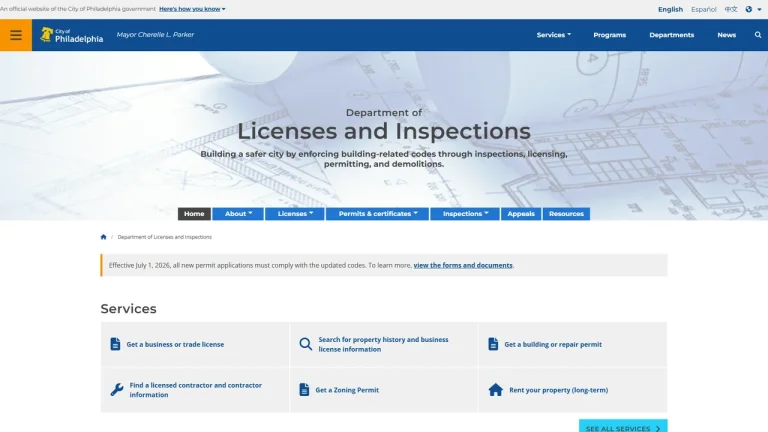
Task: Switch language to Español
Action: pos(703,9)
